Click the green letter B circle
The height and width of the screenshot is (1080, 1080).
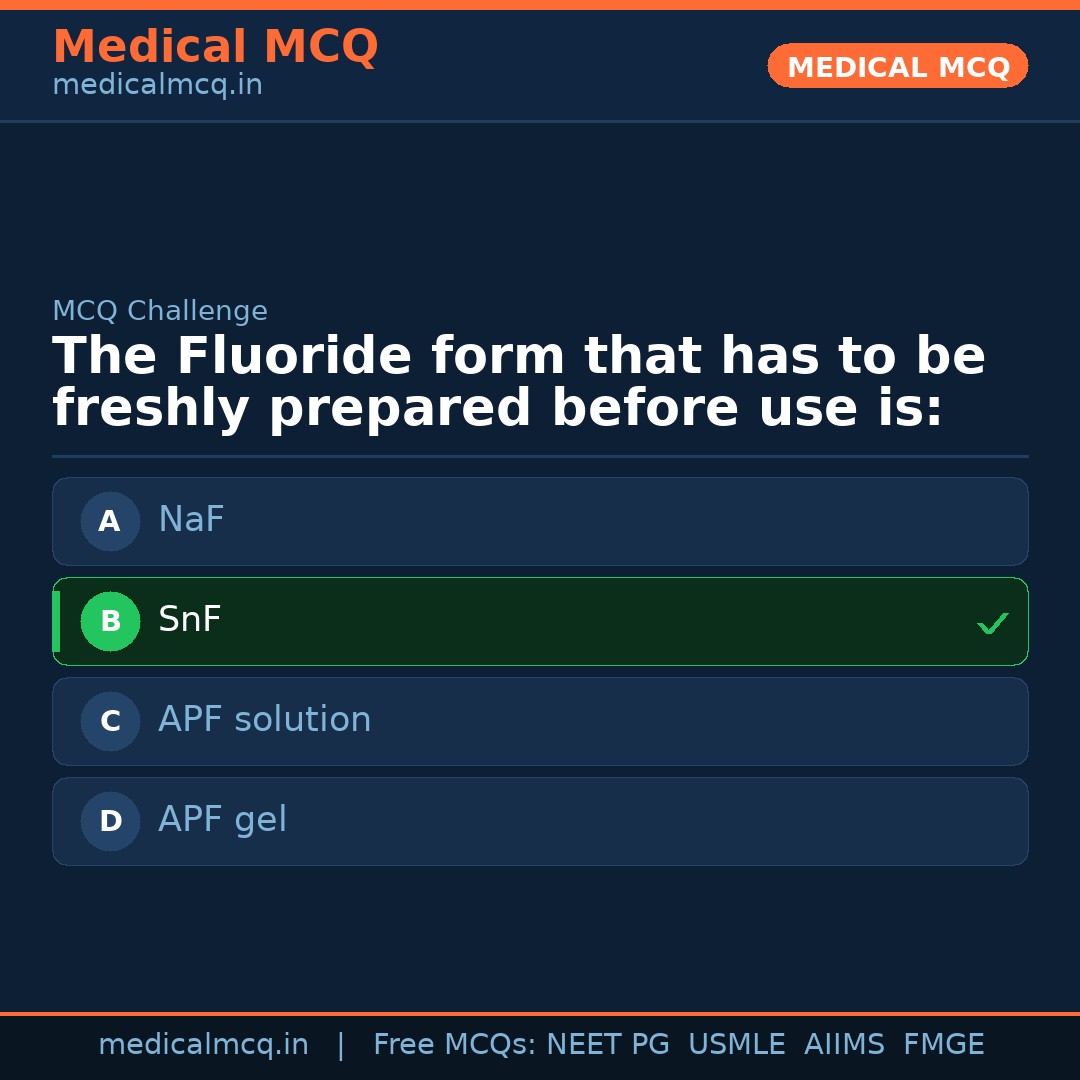coord(110,621)
